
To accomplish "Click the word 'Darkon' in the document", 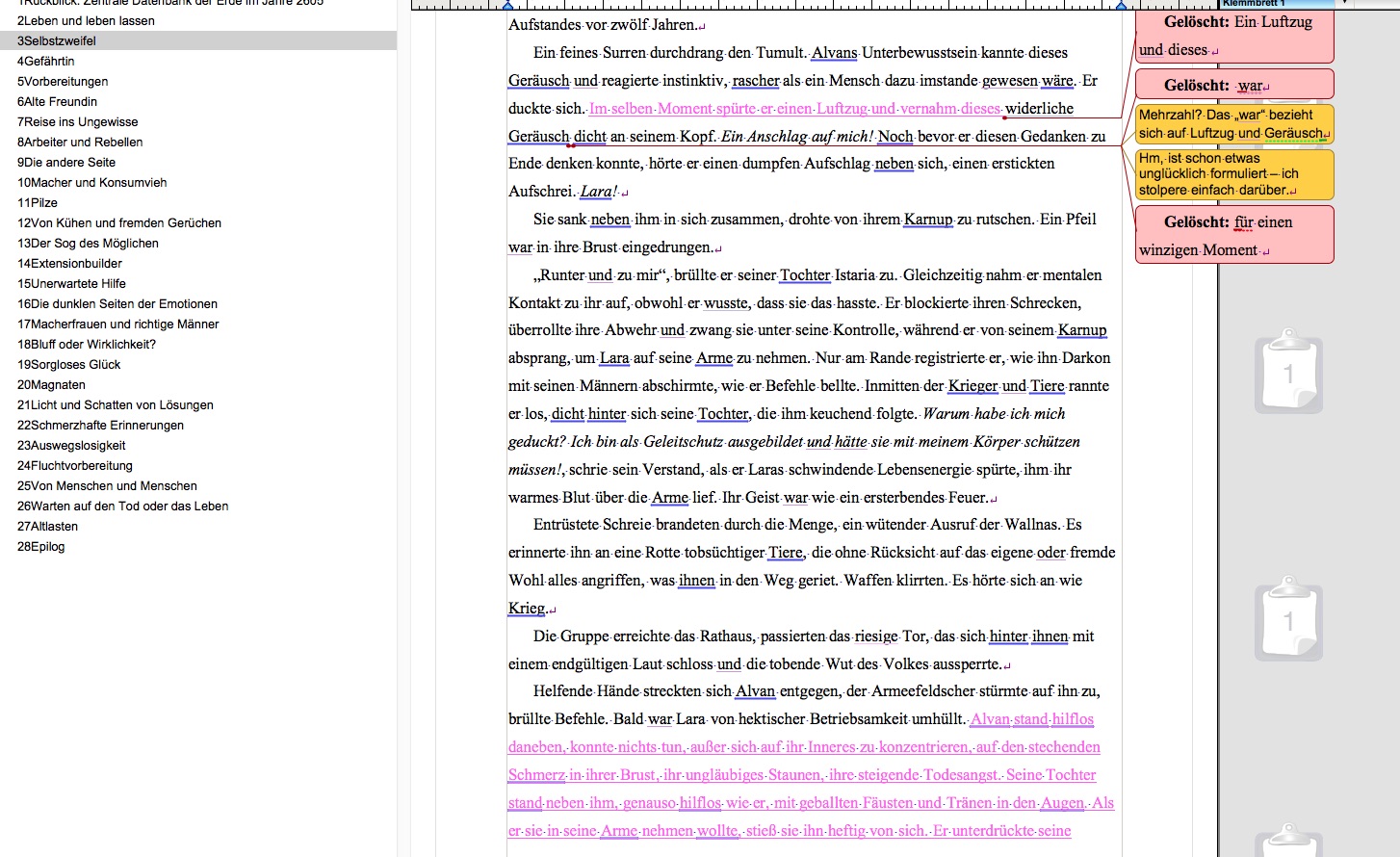I will (1086, 358).
